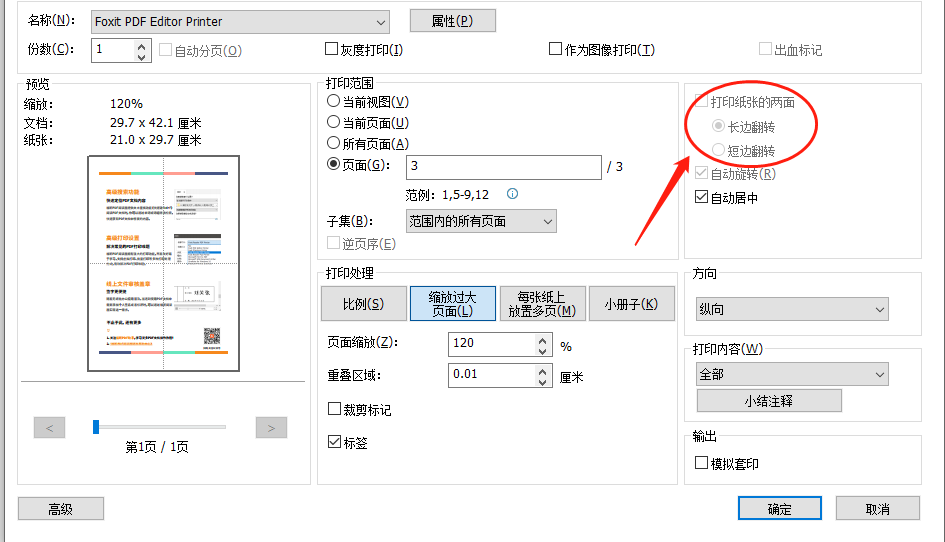Go to next preview page
Image resolution: width=945 pixels, height=542 pixels.
[x=271, y=427]
